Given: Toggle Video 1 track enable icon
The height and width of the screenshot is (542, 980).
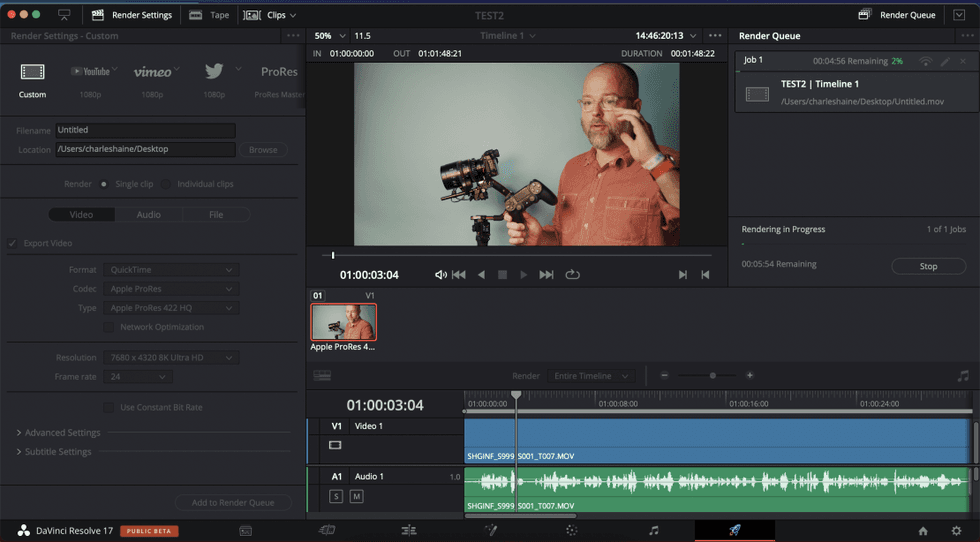Looking at the screenshot, I should click(x=335, y=445).
